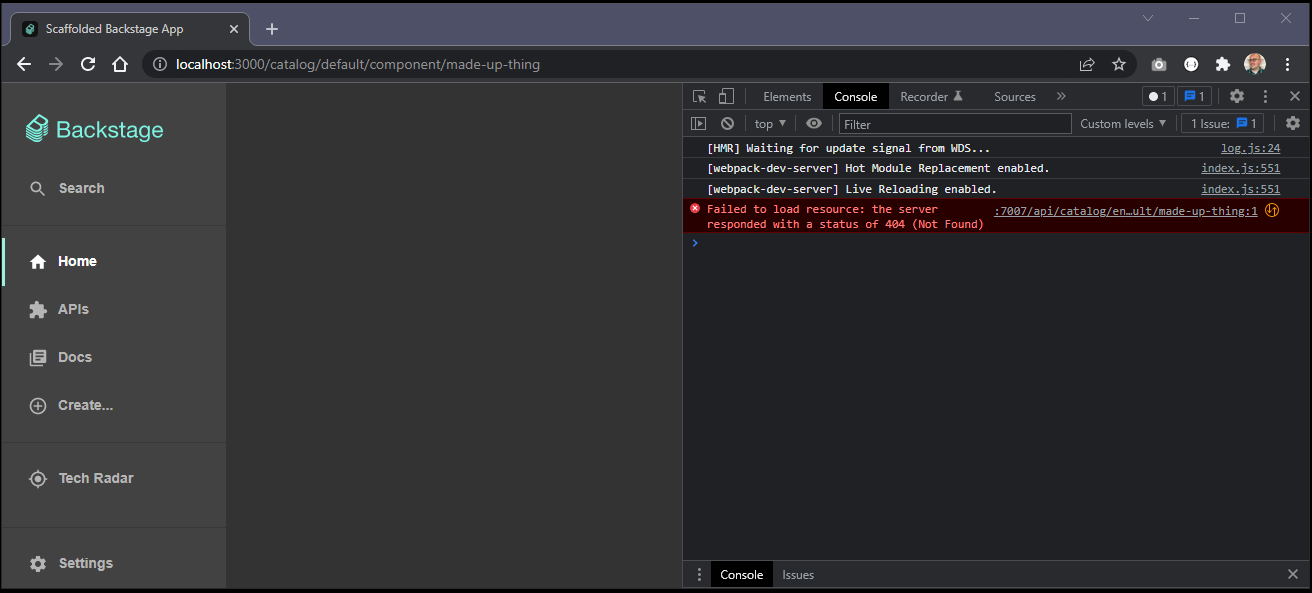The image size is (1312, 593).
Task: Reload the current page
Action: click(x=88, y=64)
